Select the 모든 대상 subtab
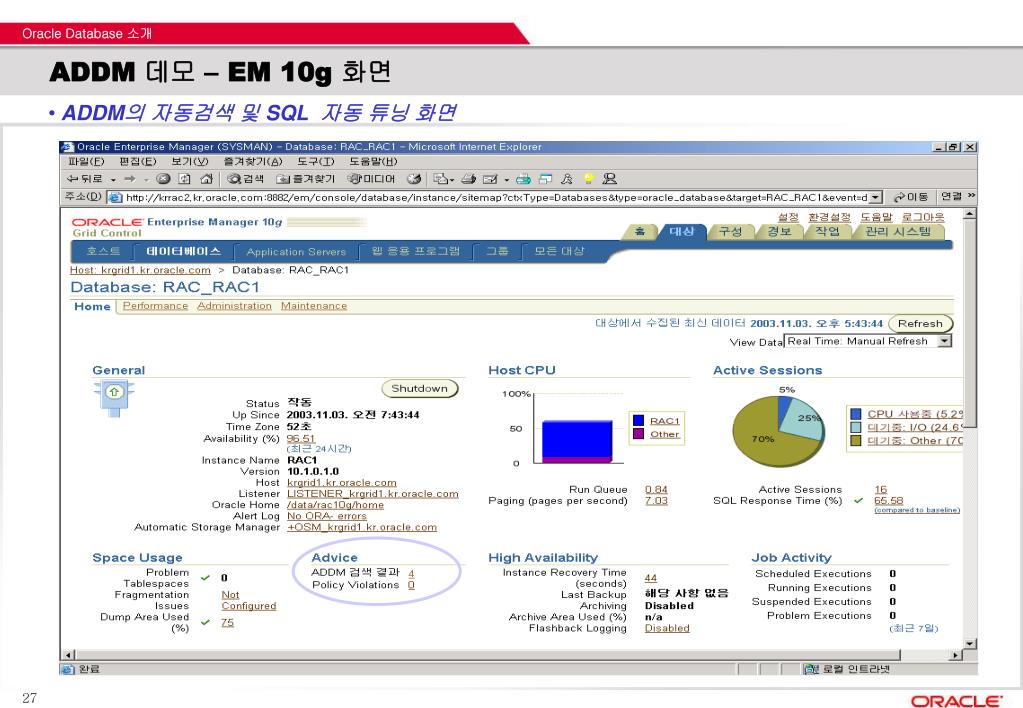The height and width of the screenshot is (708, 1023). (x=559, y=251)
